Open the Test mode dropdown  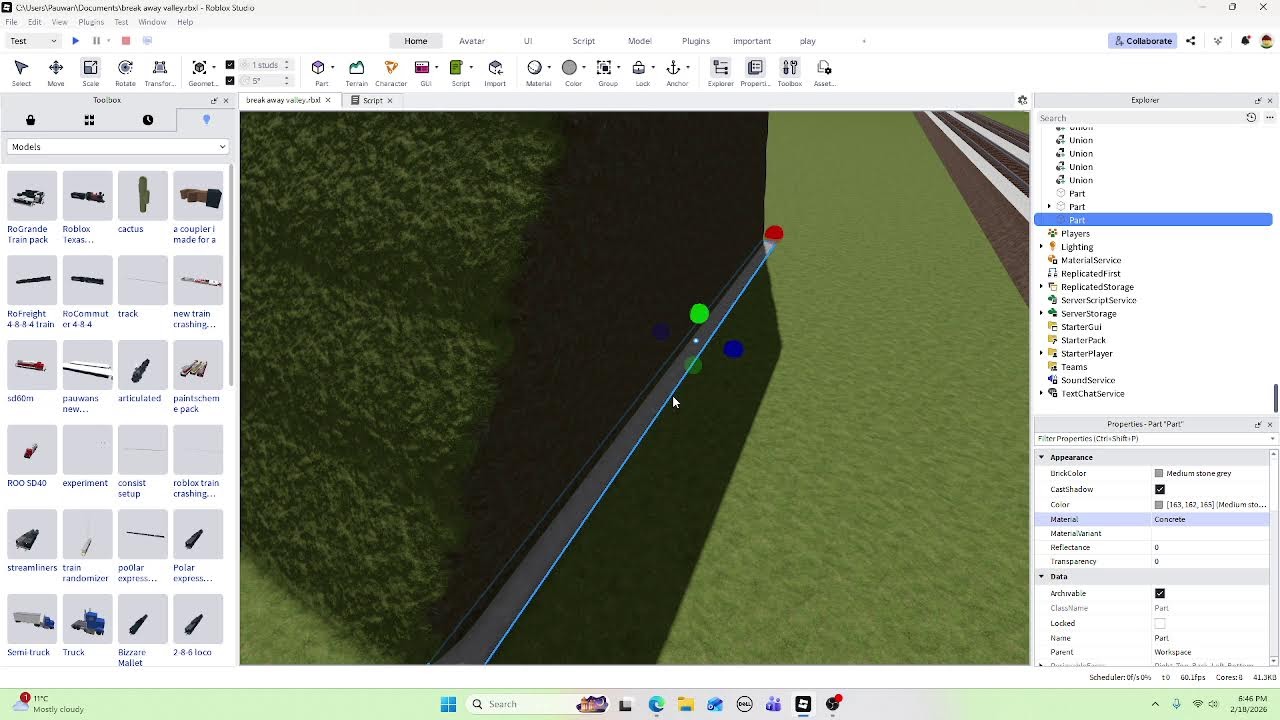[34, 41]
